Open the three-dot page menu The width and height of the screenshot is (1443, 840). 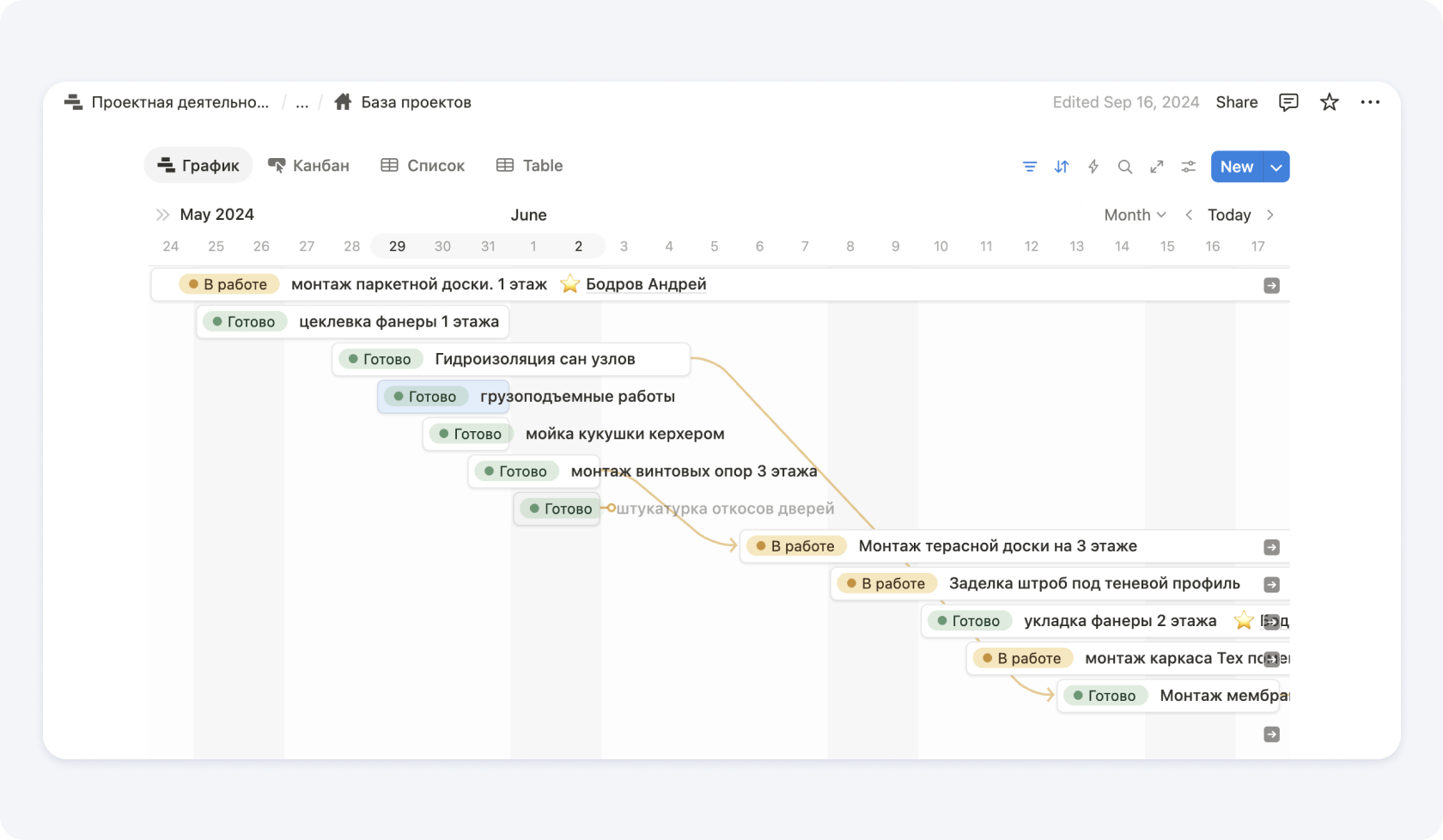(x=1370, y=102)
